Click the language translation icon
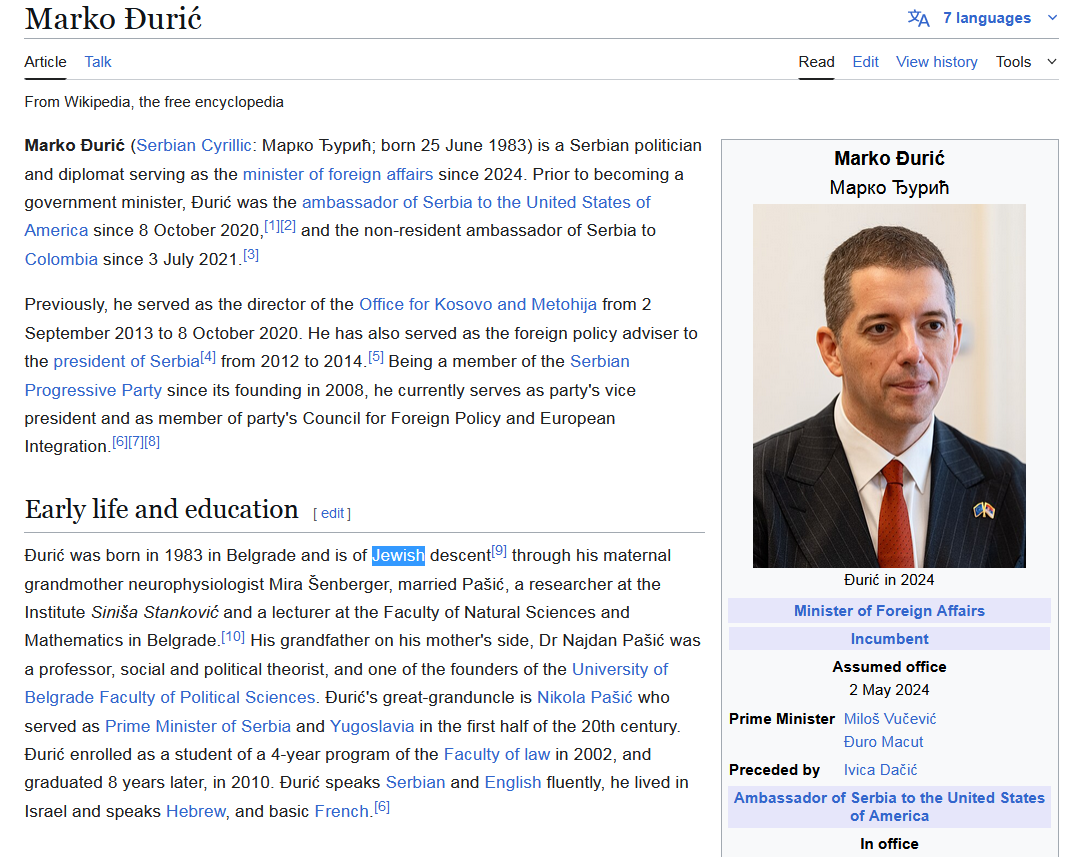Viewport: 1084px width, 857px height. (x=918, y=18)
